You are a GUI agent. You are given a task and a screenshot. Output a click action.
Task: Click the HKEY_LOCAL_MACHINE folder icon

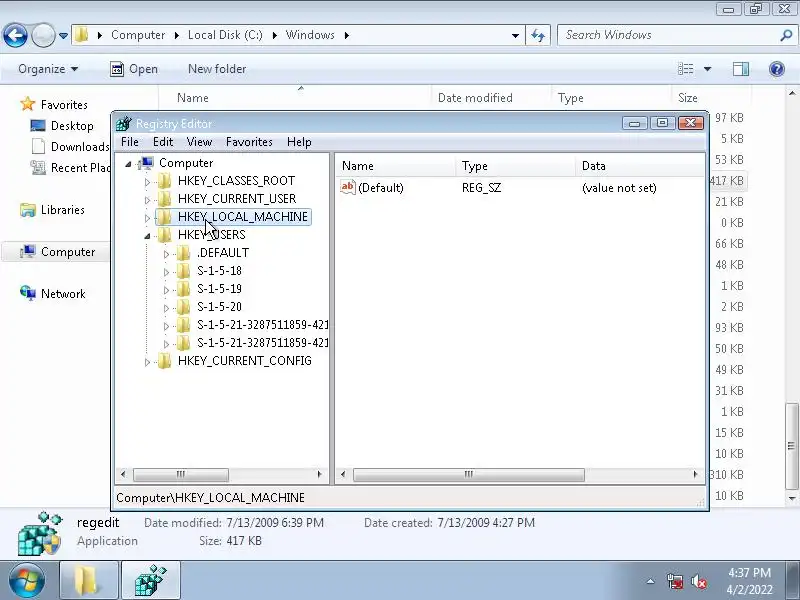point(164,217)
